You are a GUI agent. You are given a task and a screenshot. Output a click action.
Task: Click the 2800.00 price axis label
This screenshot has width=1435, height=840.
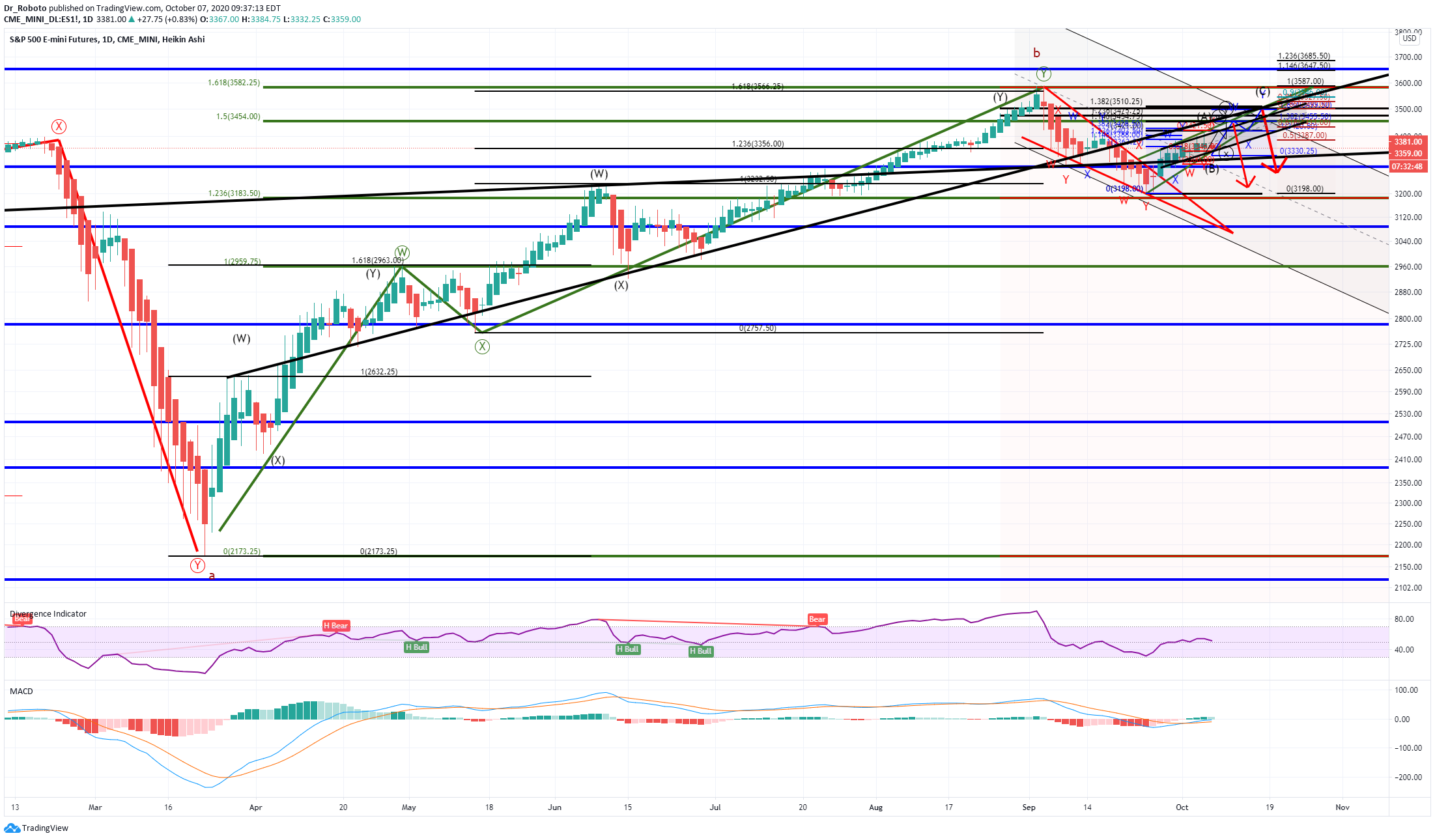coord(1408,319)
